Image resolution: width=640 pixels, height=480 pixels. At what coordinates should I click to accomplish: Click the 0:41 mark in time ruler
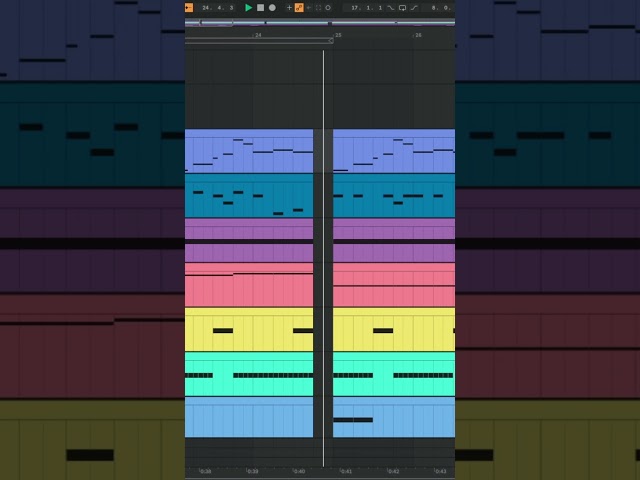346,471
